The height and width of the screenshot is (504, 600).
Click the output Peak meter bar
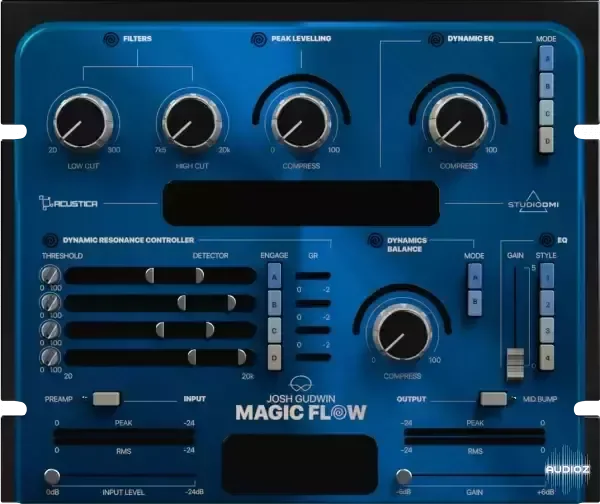pyautogui.click(x=474, y=432)
